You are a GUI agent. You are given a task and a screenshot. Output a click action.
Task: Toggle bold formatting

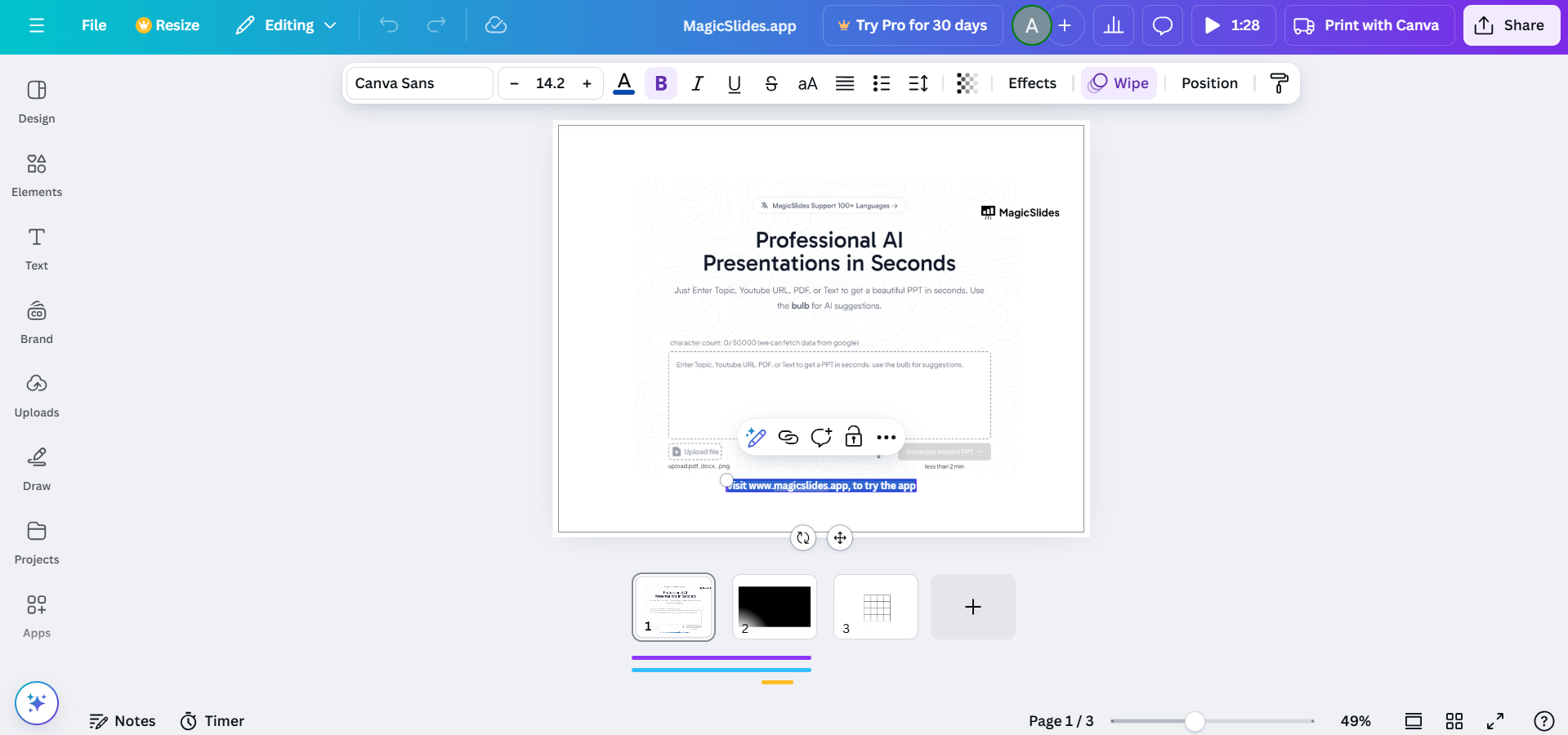pos(661,83)
